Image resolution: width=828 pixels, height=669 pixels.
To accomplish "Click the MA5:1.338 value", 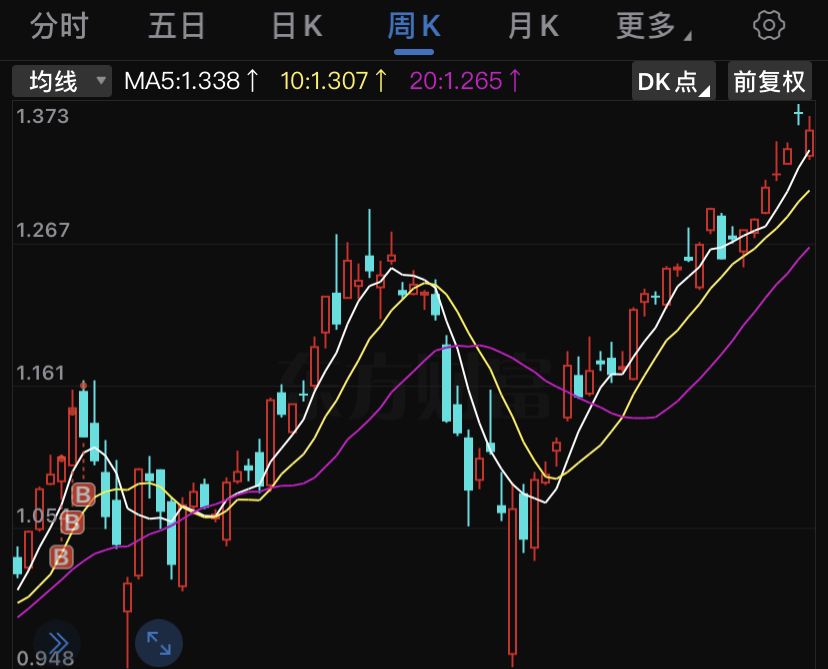I will pos(191,81).
